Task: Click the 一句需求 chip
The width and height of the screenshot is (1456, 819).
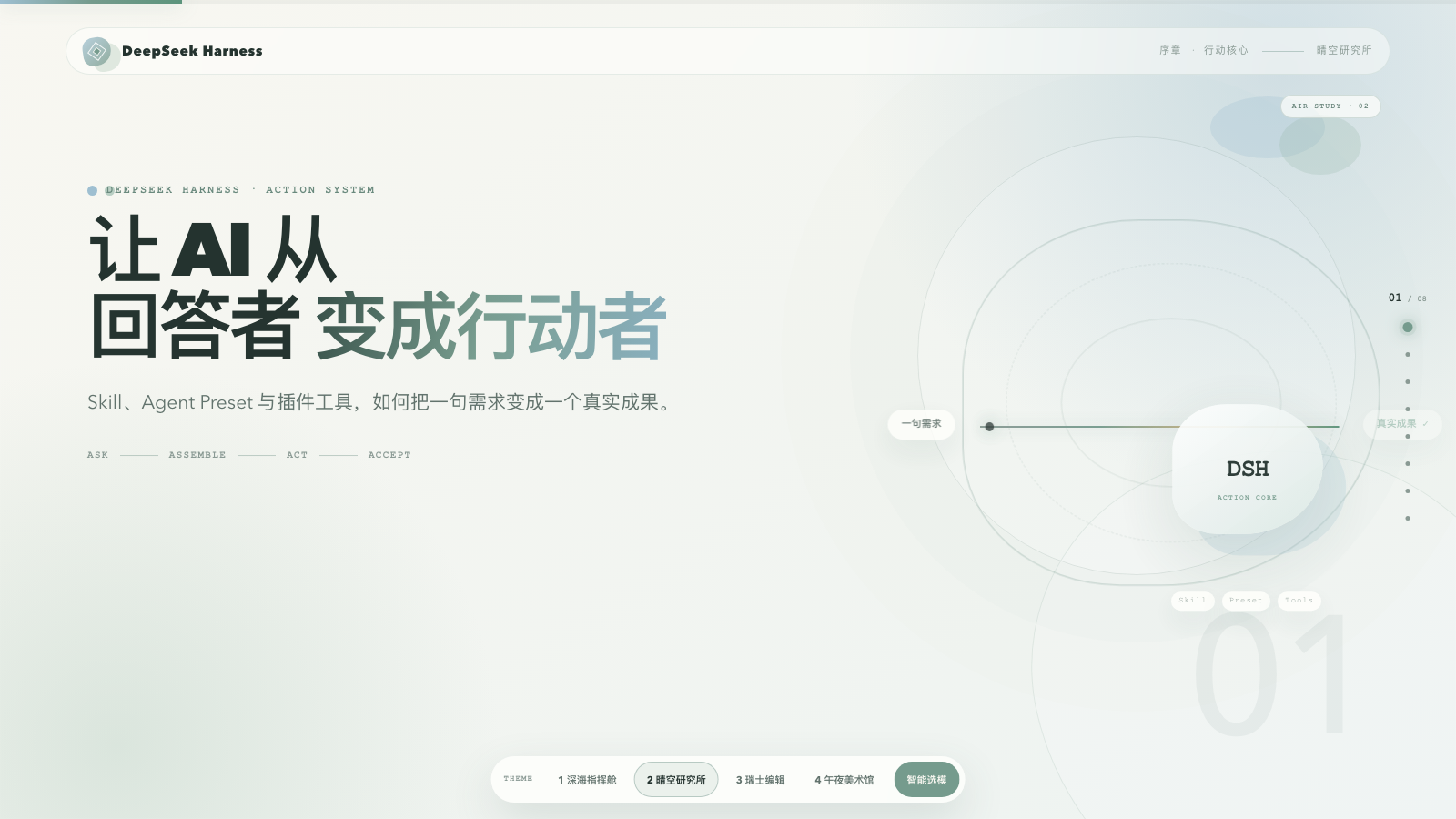Action: click(x=921, y=423)
